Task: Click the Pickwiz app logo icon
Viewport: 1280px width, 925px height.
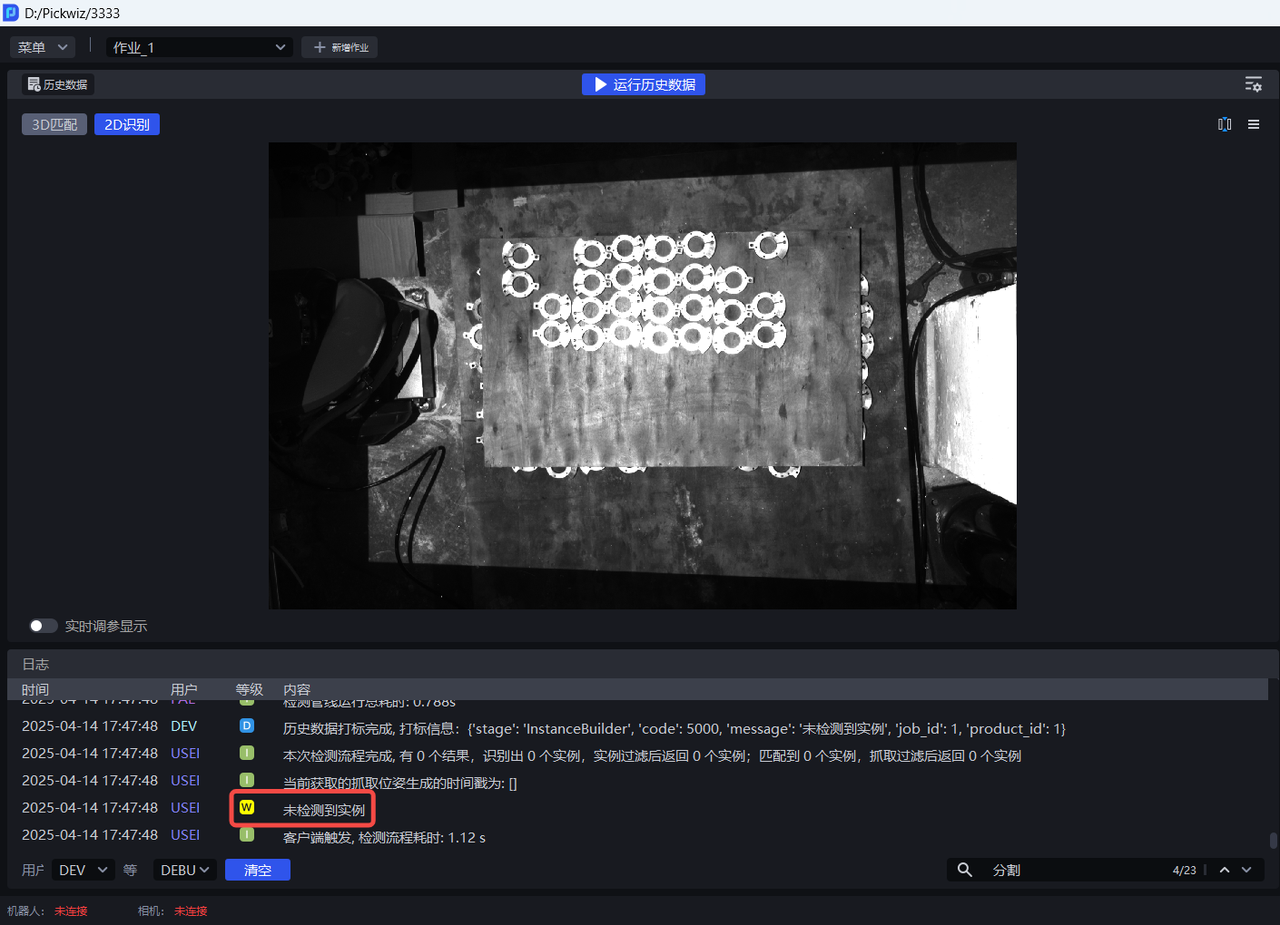Action: pyautogui.click(x=11, y=12)
